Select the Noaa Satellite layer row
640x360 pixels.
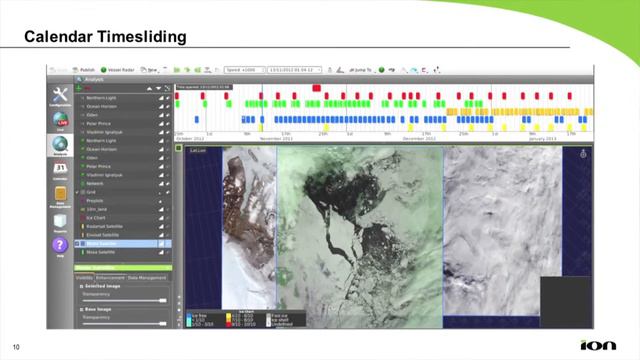(123, 252)
